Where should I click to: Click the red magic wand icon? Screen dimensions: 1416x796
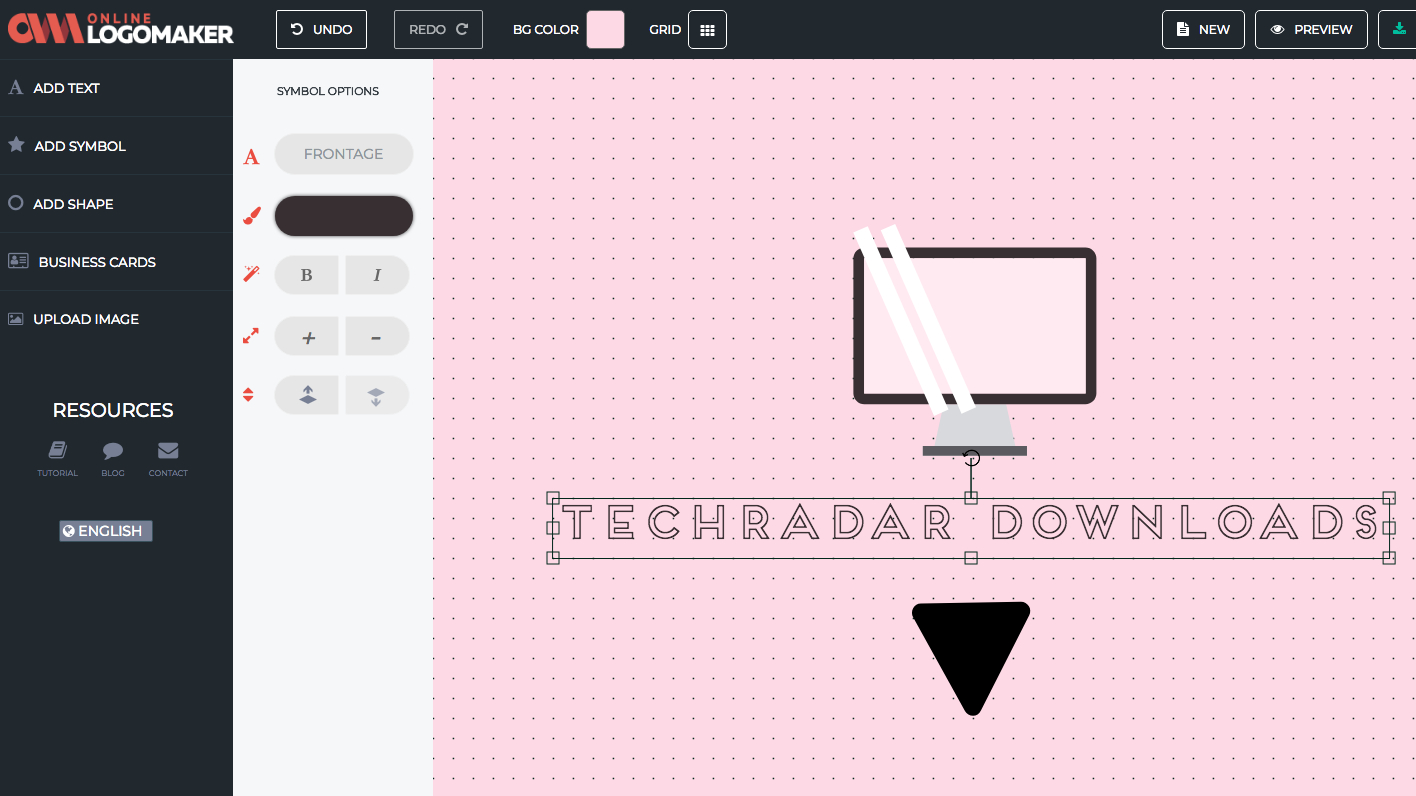251,274
